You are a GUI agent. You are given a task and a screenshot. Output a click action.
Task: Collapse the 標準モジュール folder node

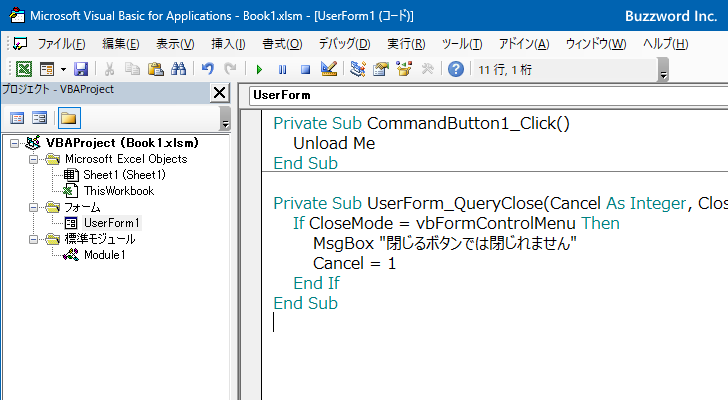(x=33, y=239)
